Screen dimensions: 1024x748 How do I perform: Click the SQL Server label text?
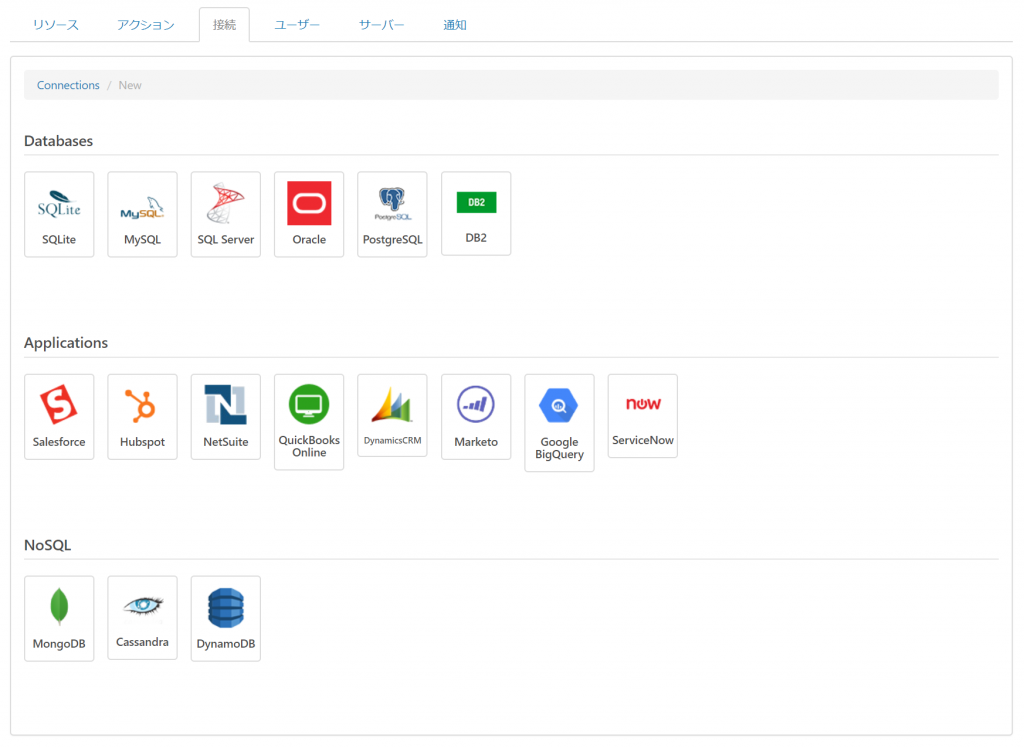[225, 240]
